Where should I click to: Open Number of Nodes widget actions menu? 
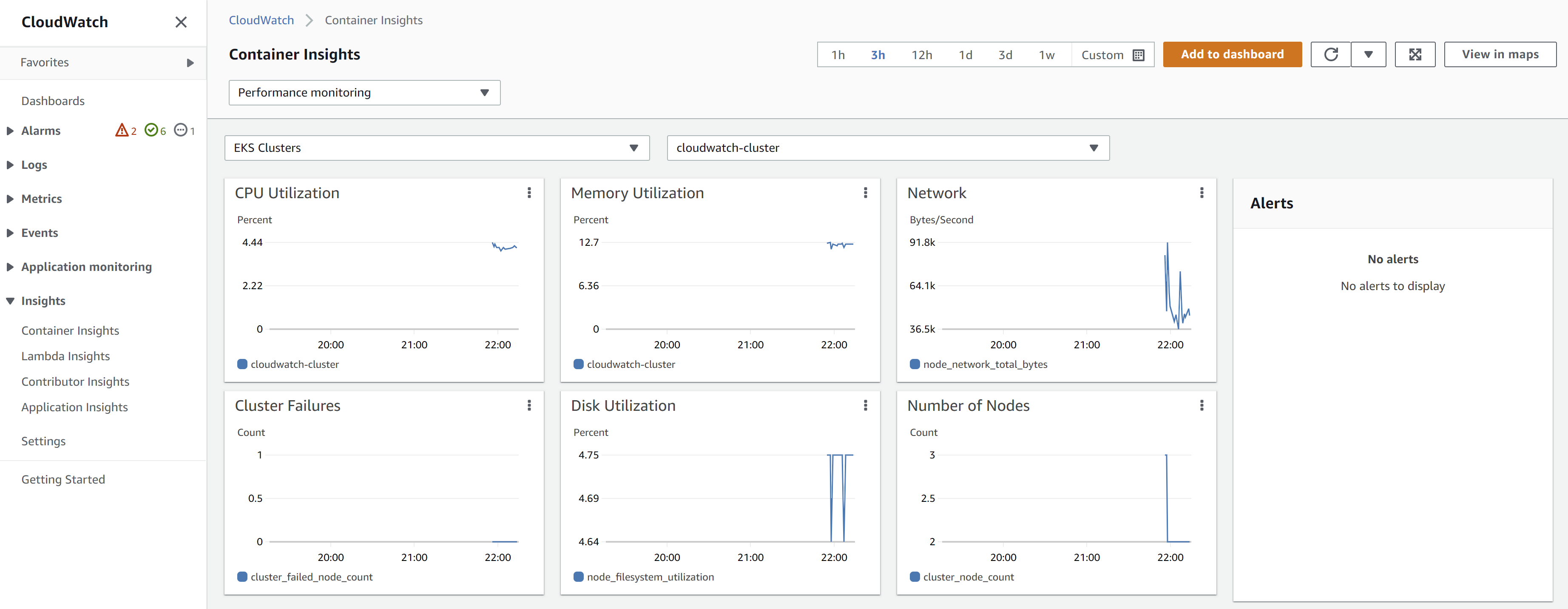(1201, 406)
